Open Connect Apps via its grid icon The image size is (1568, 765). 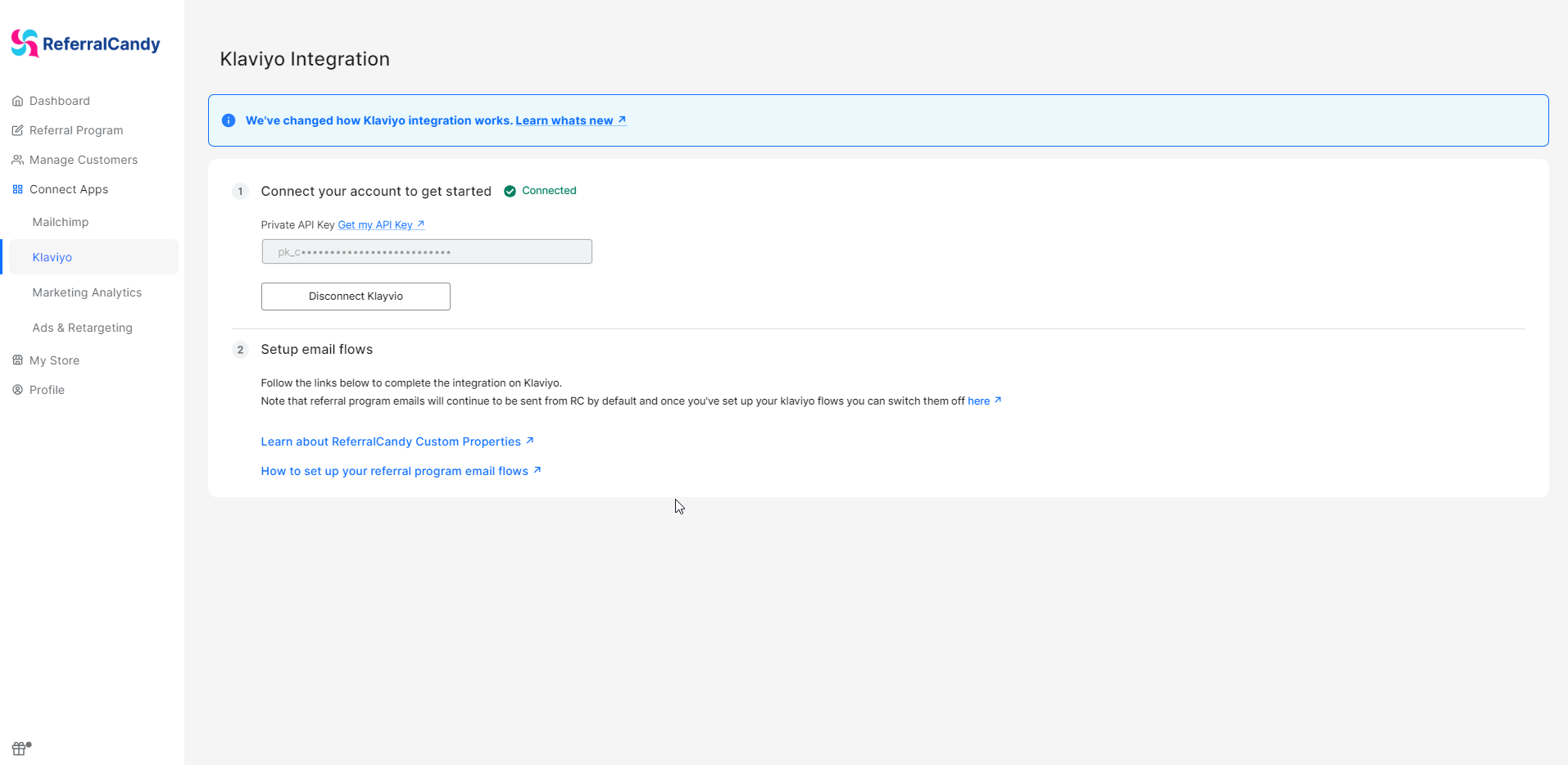[17, 188]
